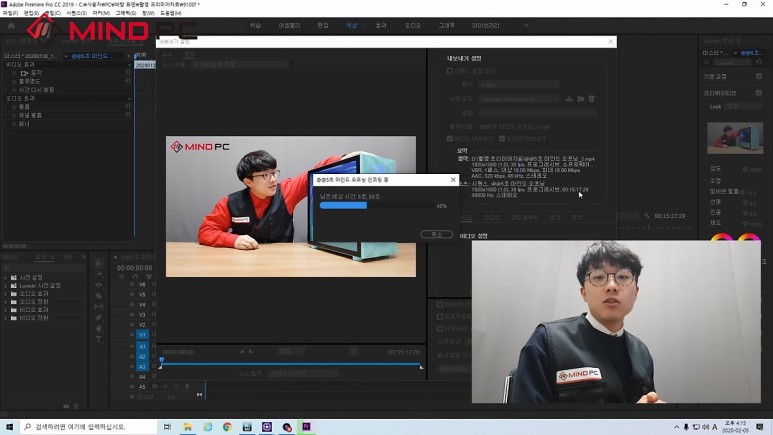Viewport: 773px width, 435px height.
Task: Select the Hand tool
Action: pyautogui.click(x=99, y=328)
